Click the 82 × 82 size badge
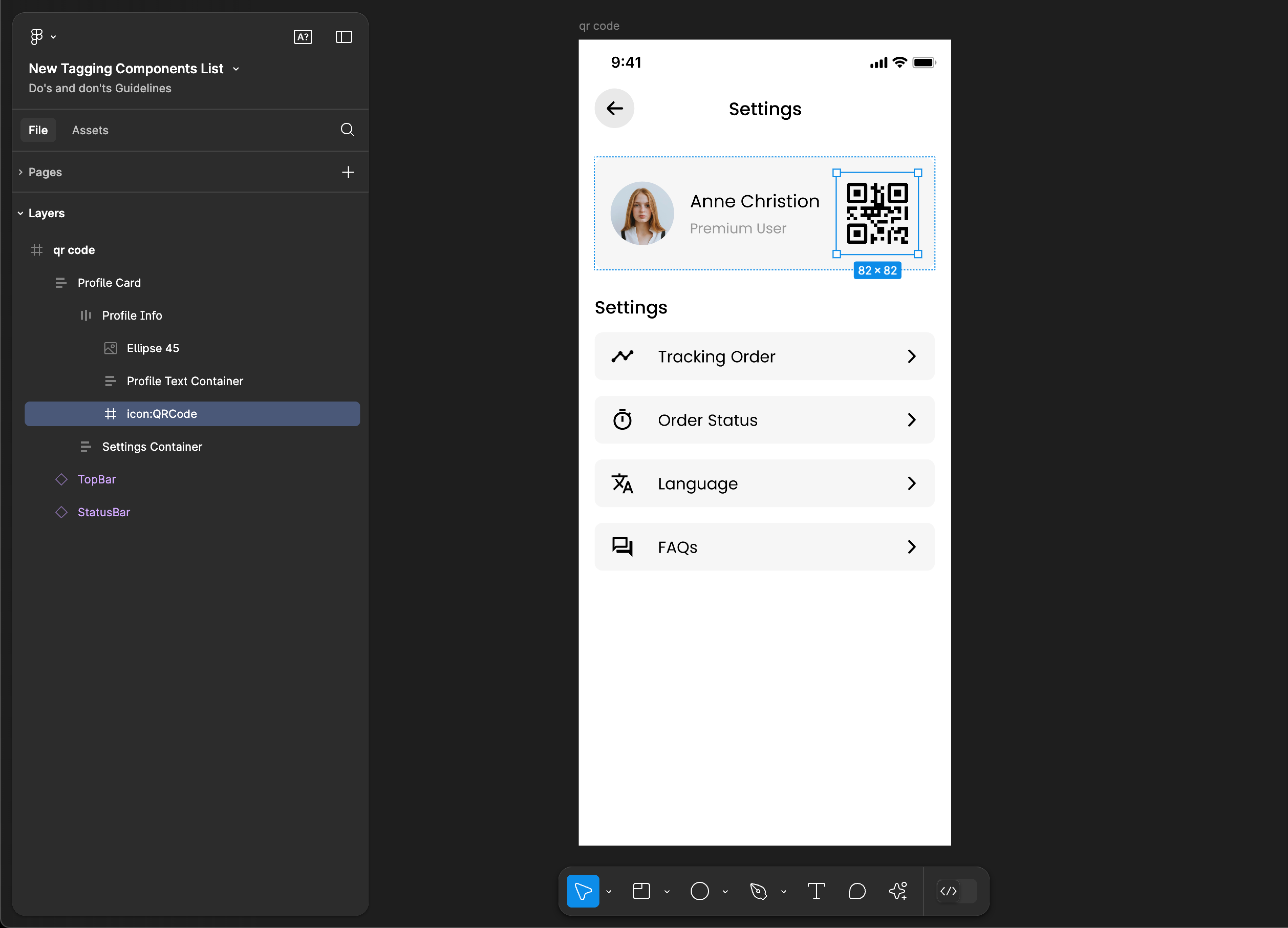Viewport: 1288px width, 928px height. 877,270
